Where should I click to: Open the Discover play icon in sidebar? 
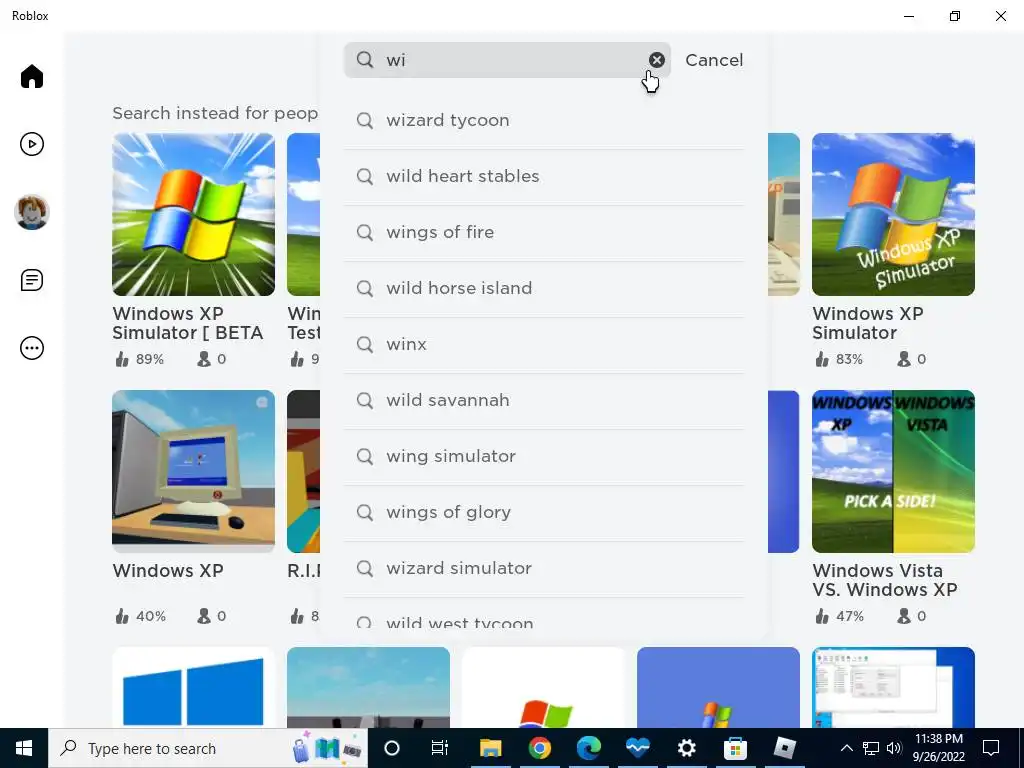(31, 144)
